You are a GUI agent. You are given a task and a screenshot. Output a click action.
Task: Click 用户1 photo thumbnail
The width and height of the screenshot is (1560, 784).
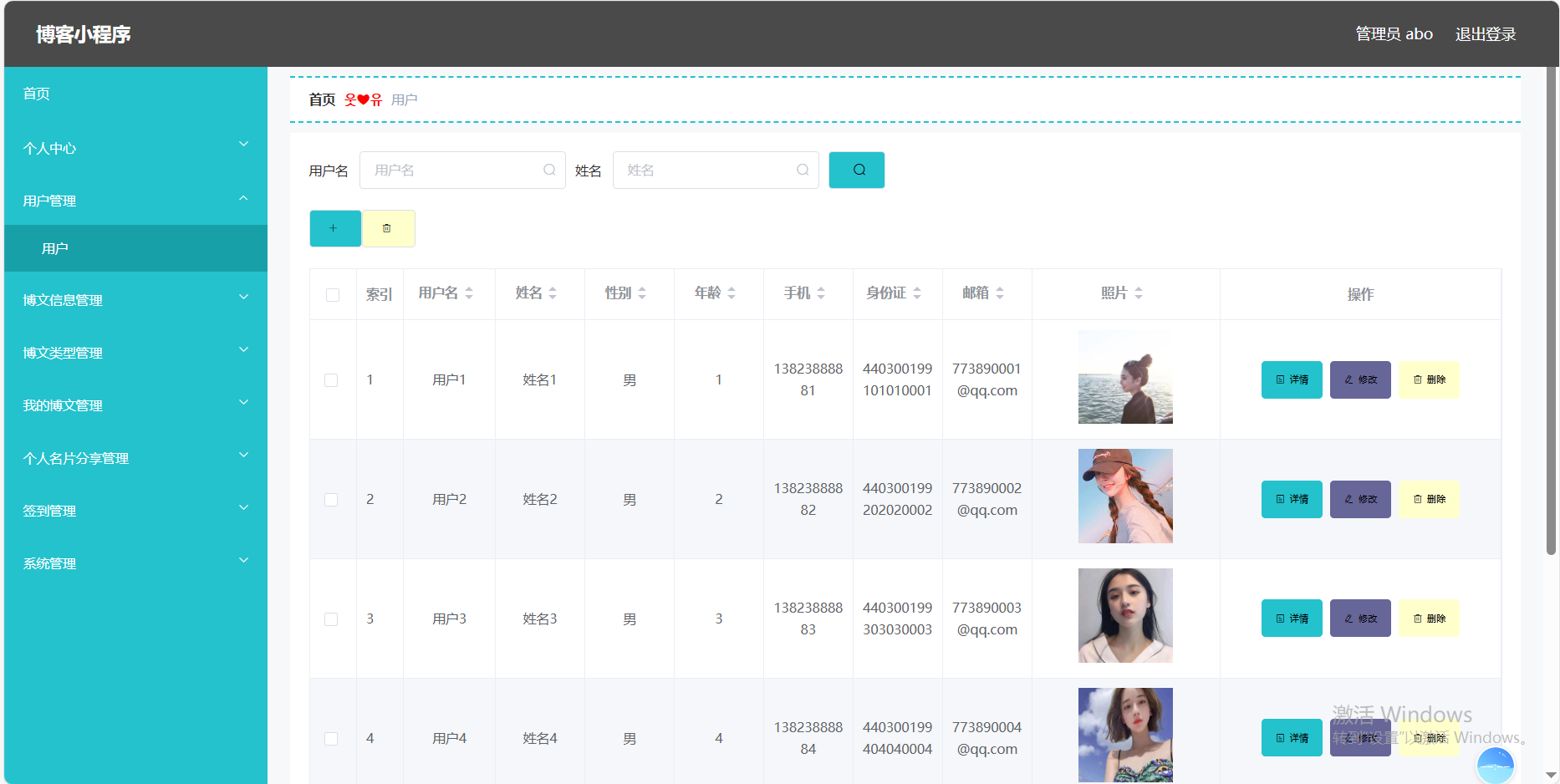tap(1125, 377)
